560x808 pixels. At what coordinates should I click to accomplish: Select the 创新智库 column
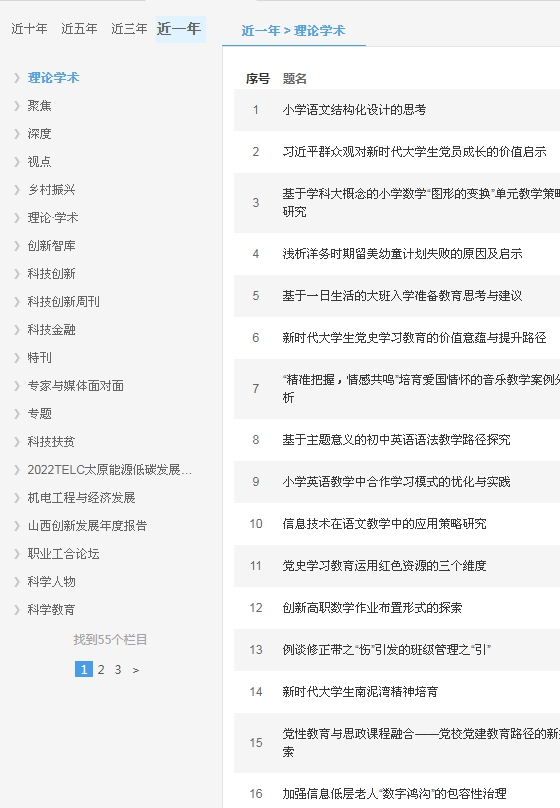pyautogui.click(x=52, y=245)
